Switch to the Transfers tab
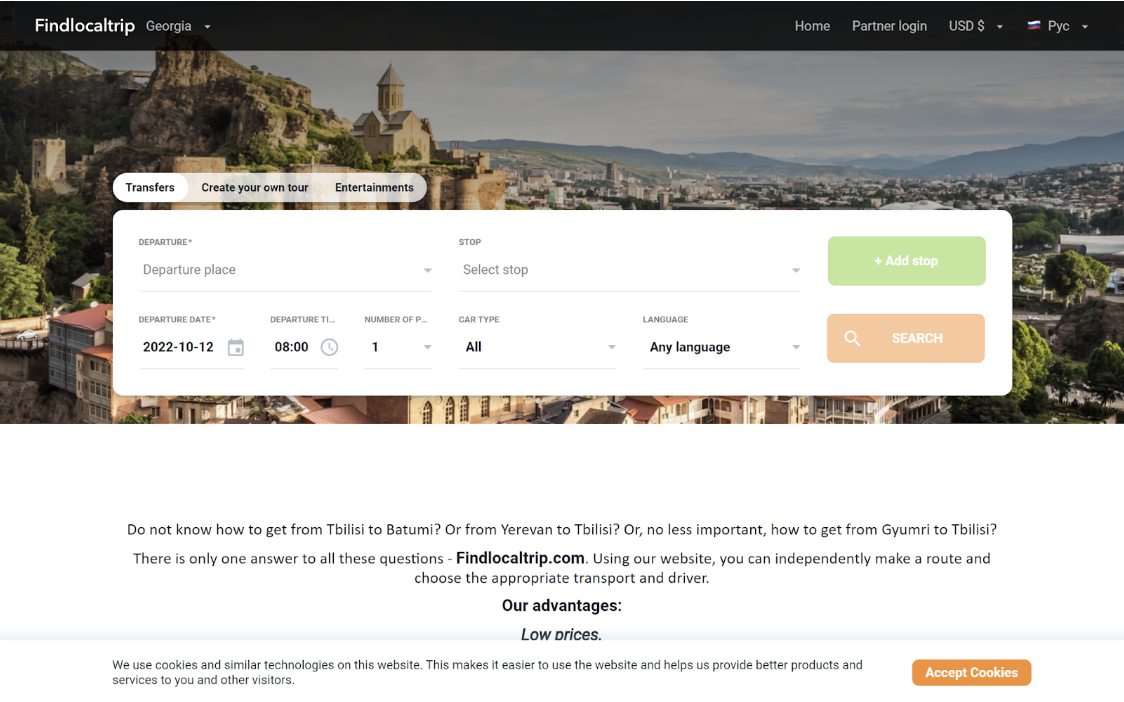This screenshot has width=1124, height=702. click(150, 187)
